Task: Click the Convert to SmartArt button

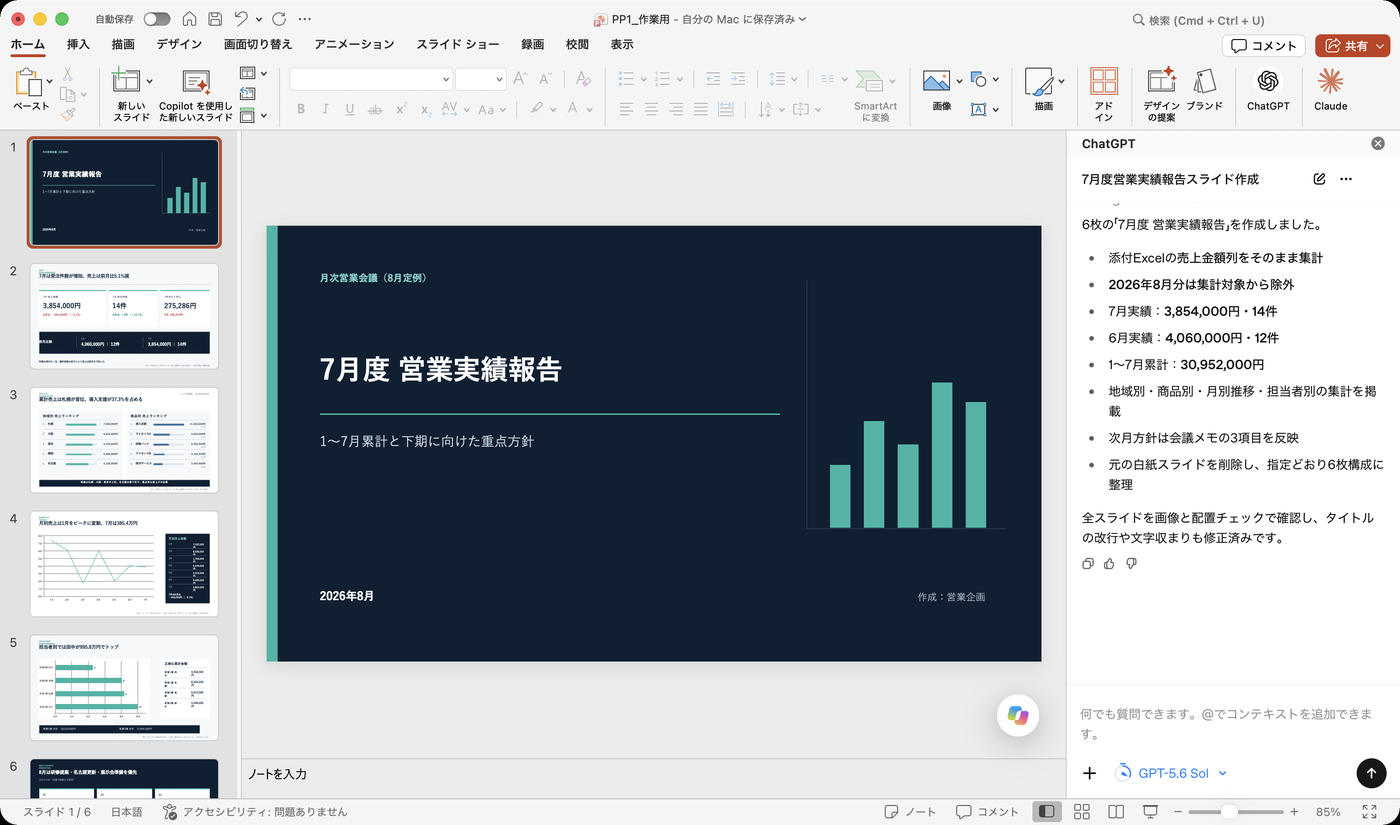Action: pyautogui.click(x=875, y=95)
